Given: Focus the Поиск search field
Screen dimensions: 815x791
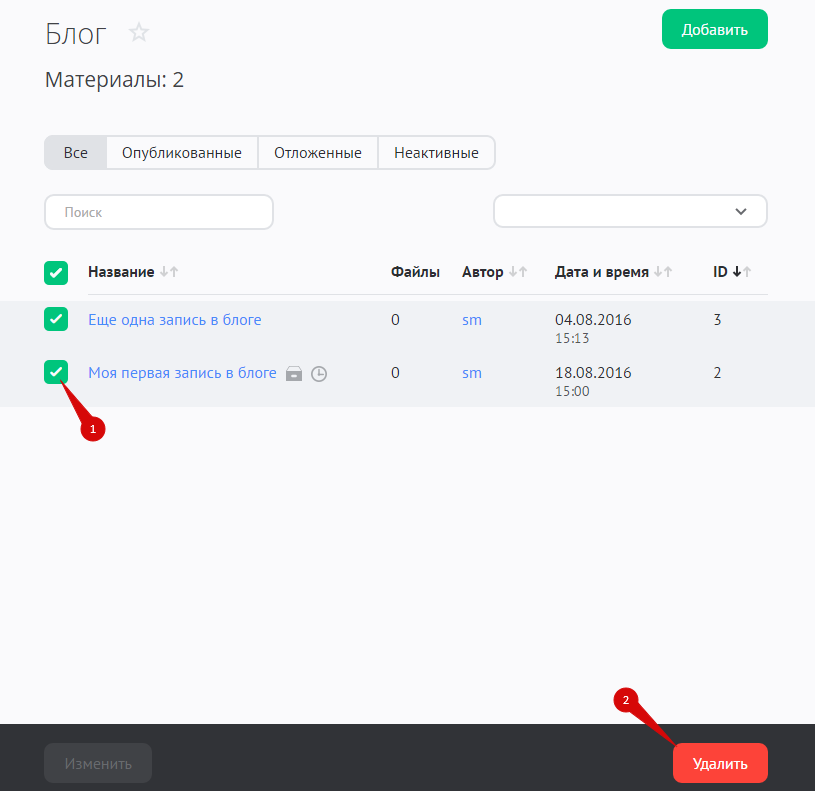Looking at the screenshot, I should click(159, 212).
